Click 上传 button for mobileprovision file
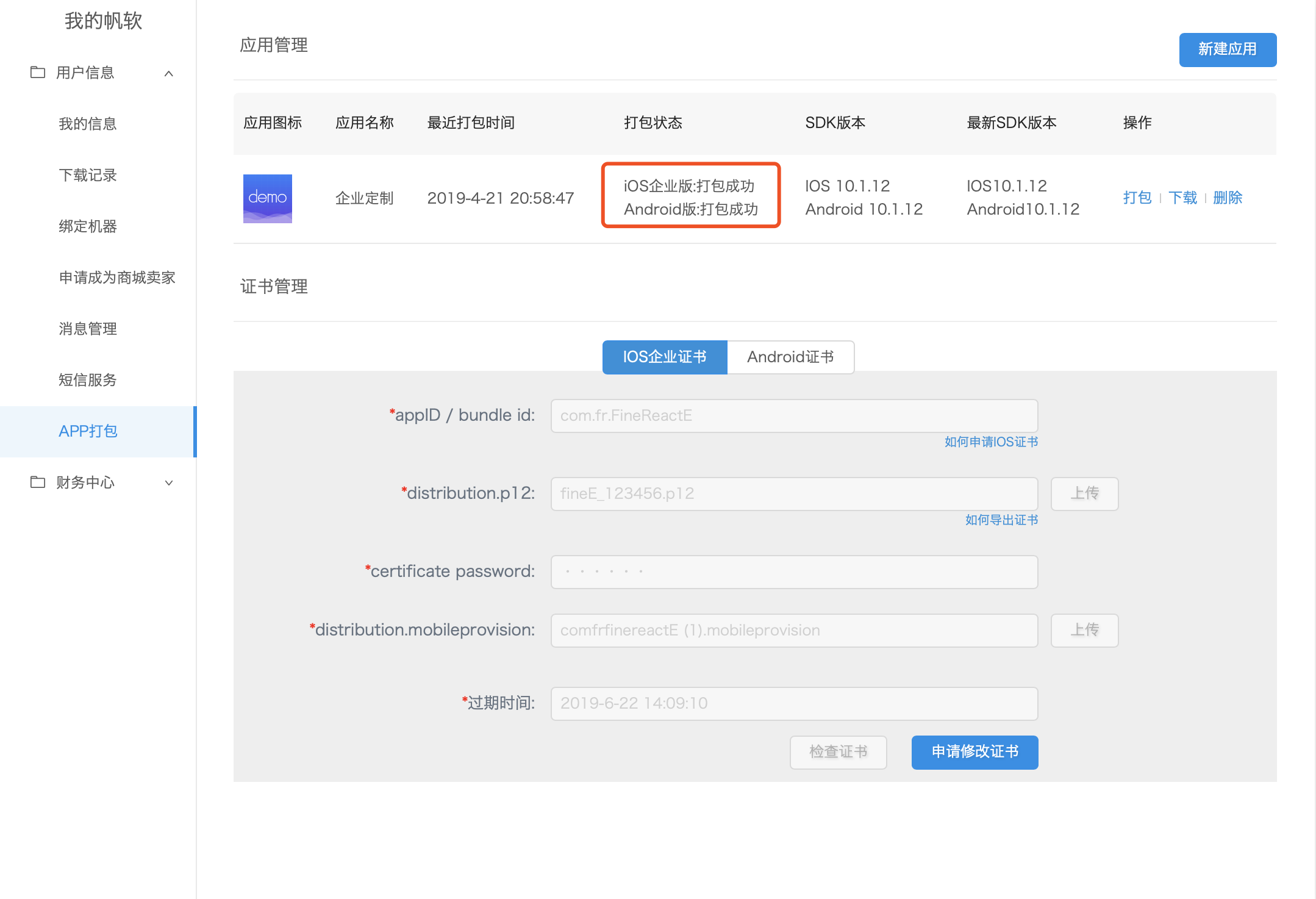 click(1084, 630)
